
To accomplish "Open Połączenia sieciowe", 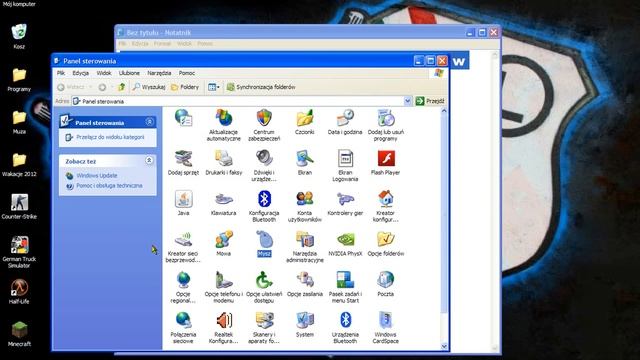I will [183, 327].
